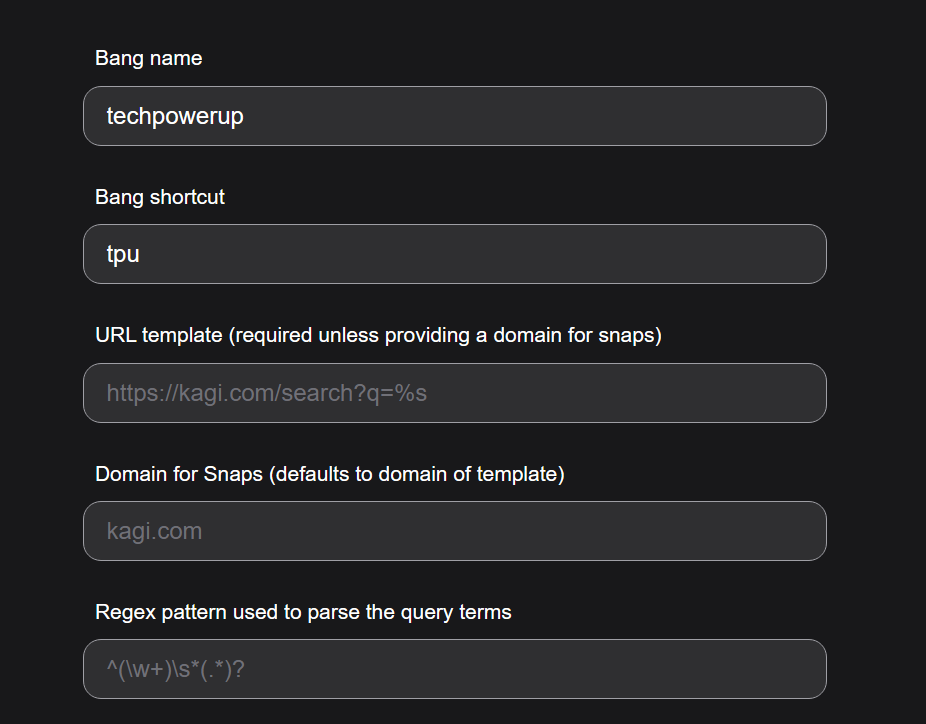Click the "Bang name" label

[148, 59]
